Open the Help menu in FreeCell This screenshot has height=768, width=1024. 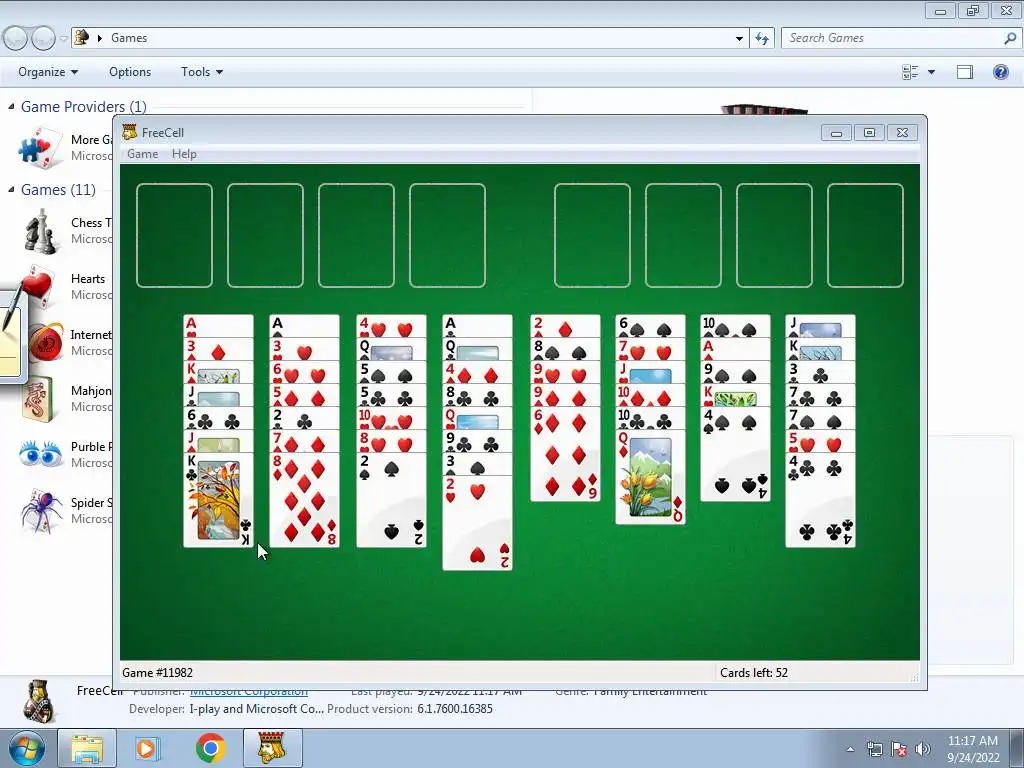tap(184, 153)
